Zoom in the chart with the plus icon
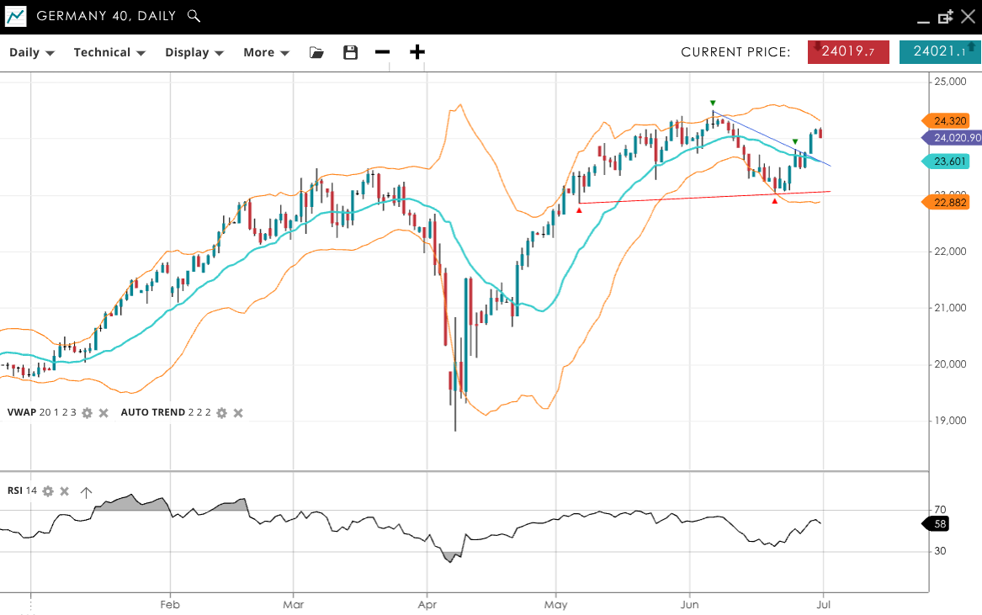The width and height of the screenshot is (982, 615). coord(417,52)
